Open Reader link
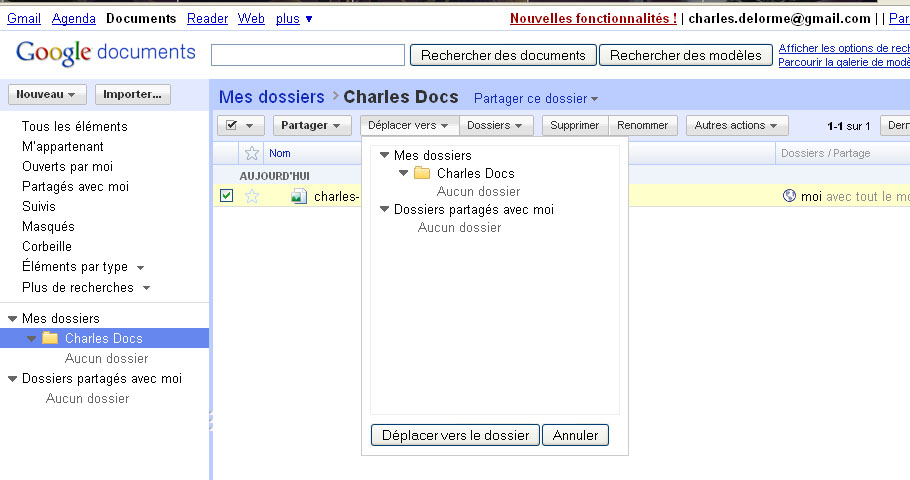 click(207, 19)
